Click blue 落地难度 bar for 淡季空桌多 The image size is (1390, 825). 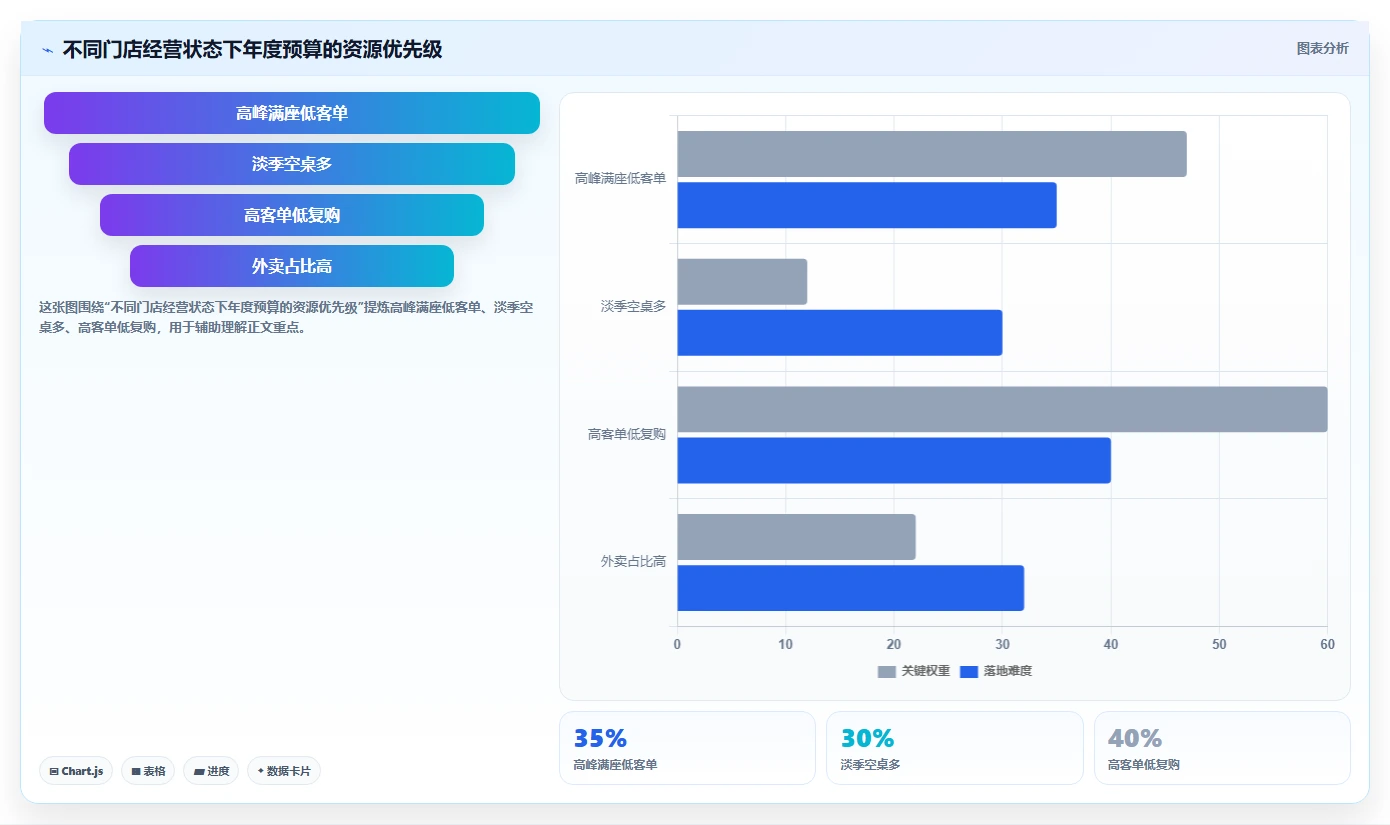pos(840,333)
